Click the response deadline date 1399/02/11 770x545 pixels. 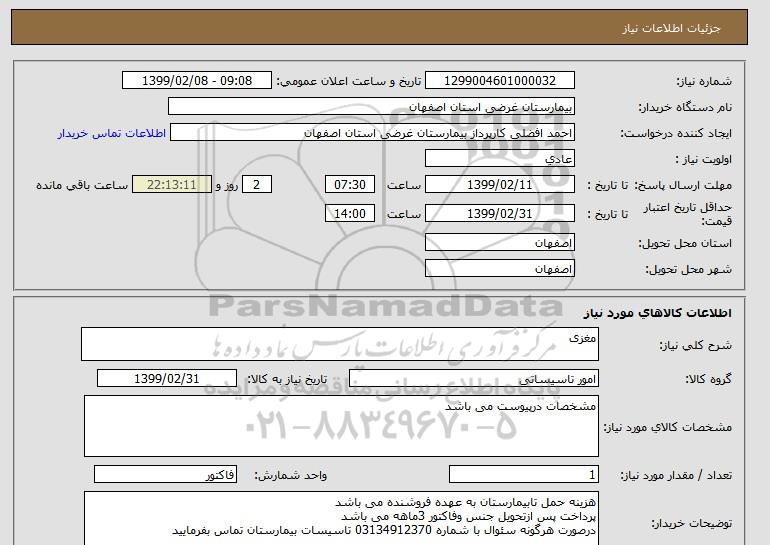499,185
